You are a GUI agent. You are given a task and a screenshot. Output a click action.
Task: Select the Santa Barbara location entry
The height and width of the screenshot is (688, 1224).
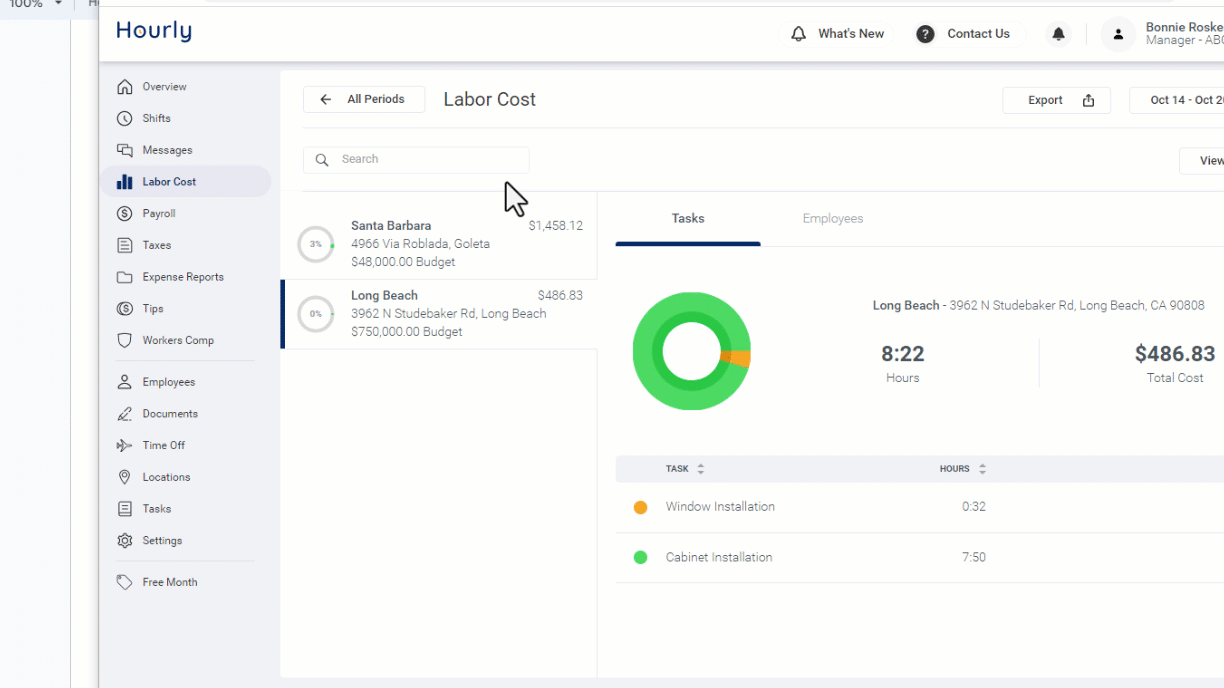click(440, 244)
